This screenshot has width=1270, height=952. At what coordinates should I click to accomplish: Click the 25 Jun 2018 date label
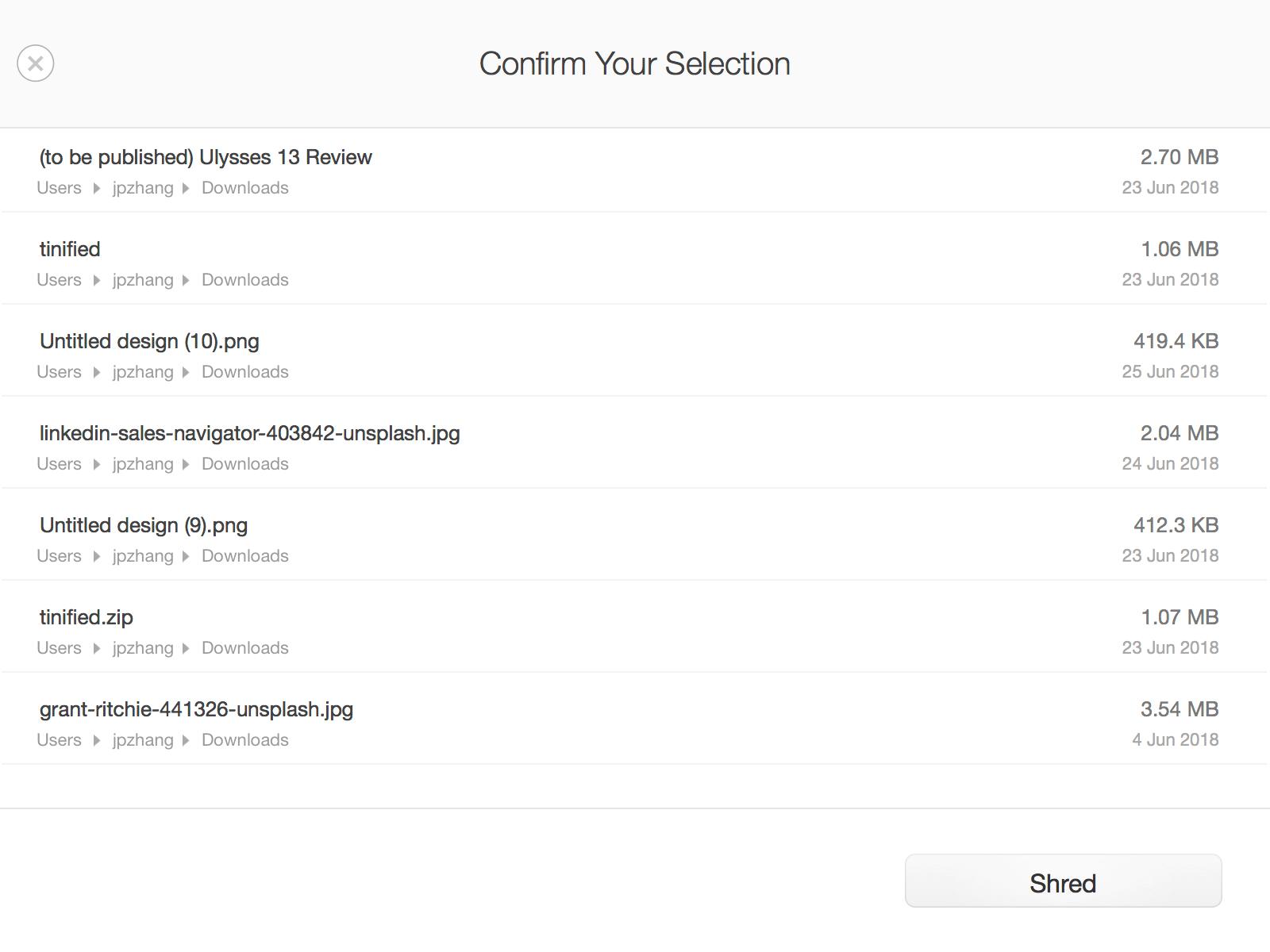(x=1170, y=372)
